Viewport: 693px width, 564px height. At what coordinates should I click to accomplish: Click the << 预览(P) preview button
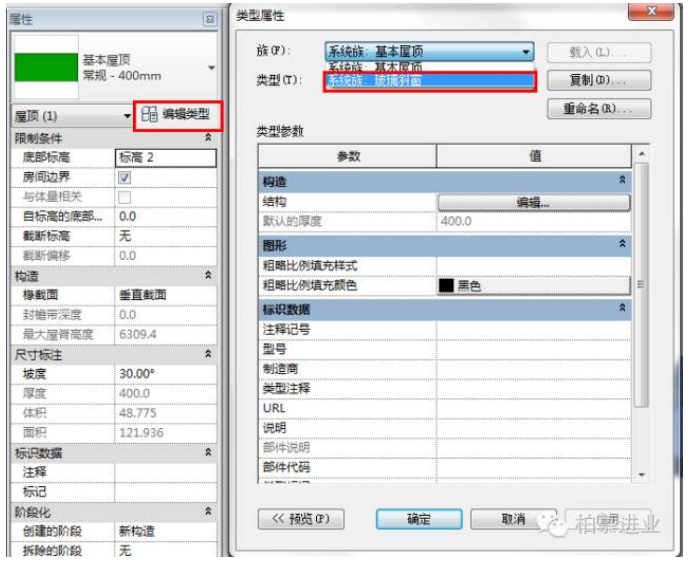point(301,519)
